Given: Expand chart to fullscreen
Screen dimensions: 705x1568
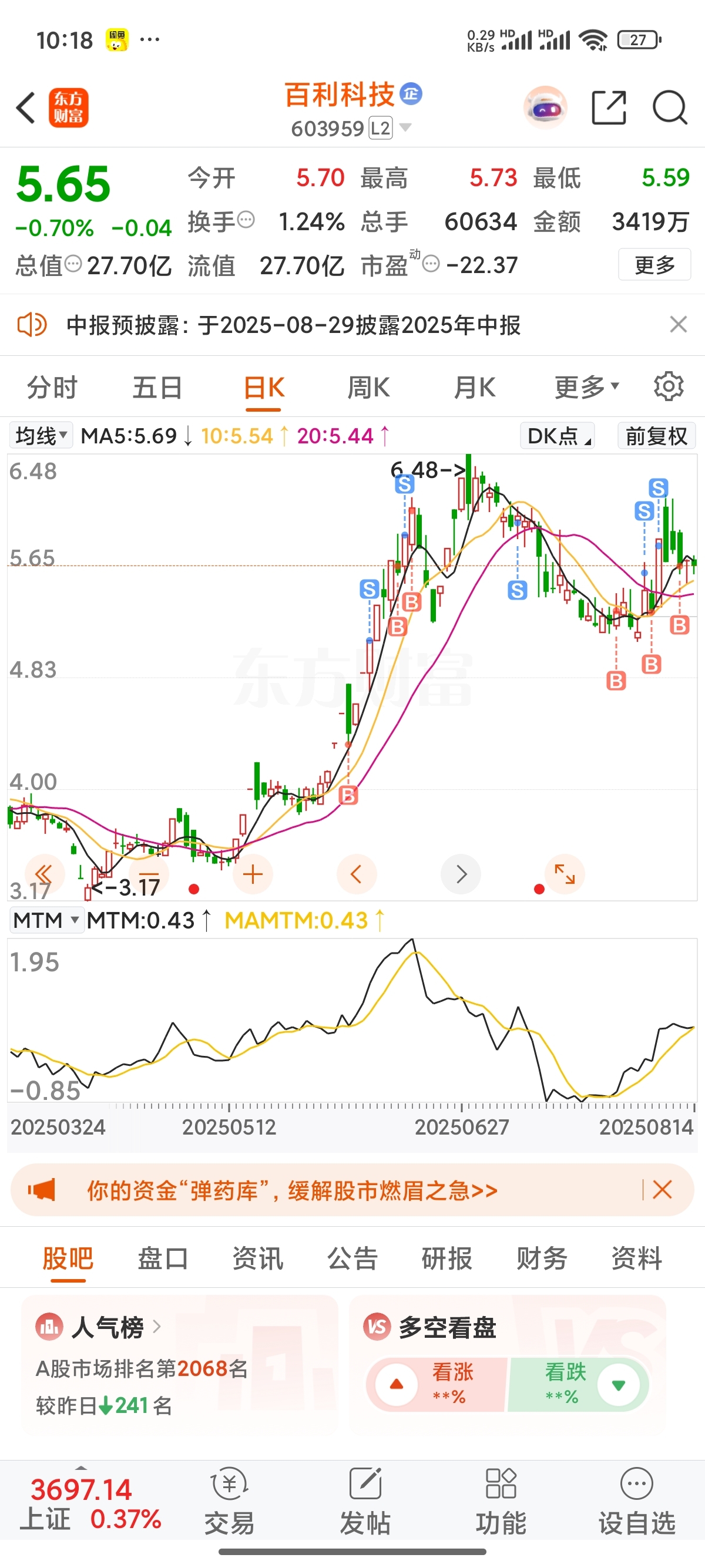Looking at the screenshot, I should (565, 874).
